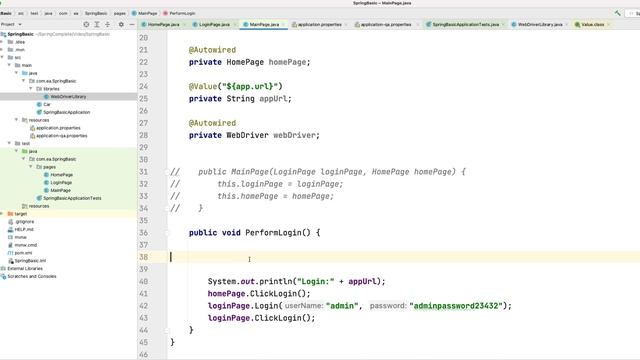Hide the Project panel with minus icon

coord(132,24)
